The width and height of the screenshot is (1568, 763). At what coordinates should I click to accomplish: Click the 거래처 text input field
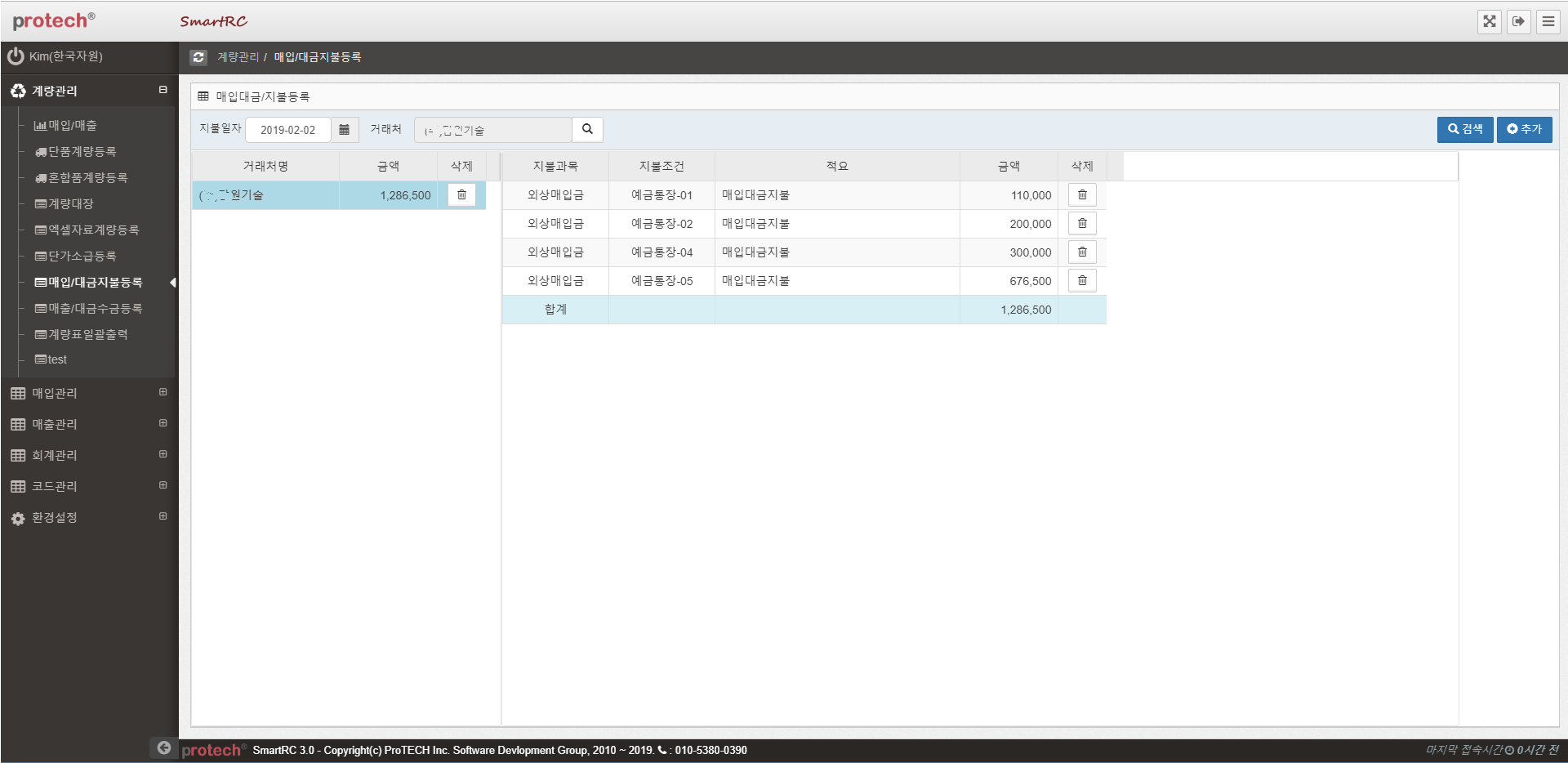(x=492, y=130)
